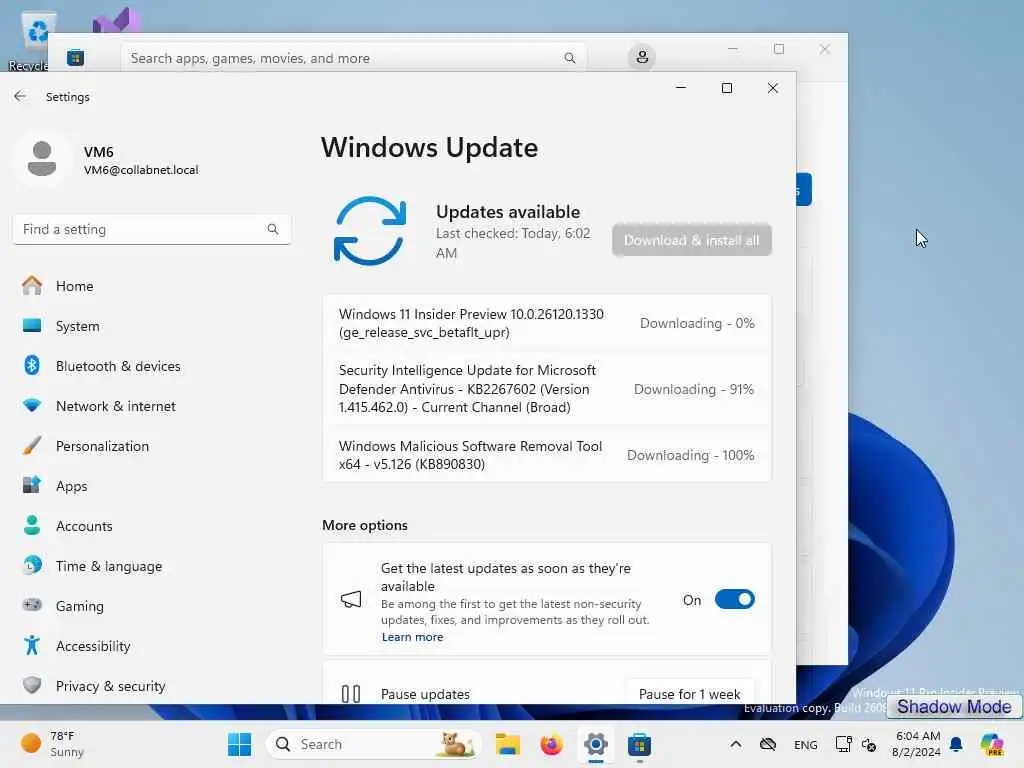
Task: Click VM6@collabnet.local account email
Action: click(x=141, y=170)
